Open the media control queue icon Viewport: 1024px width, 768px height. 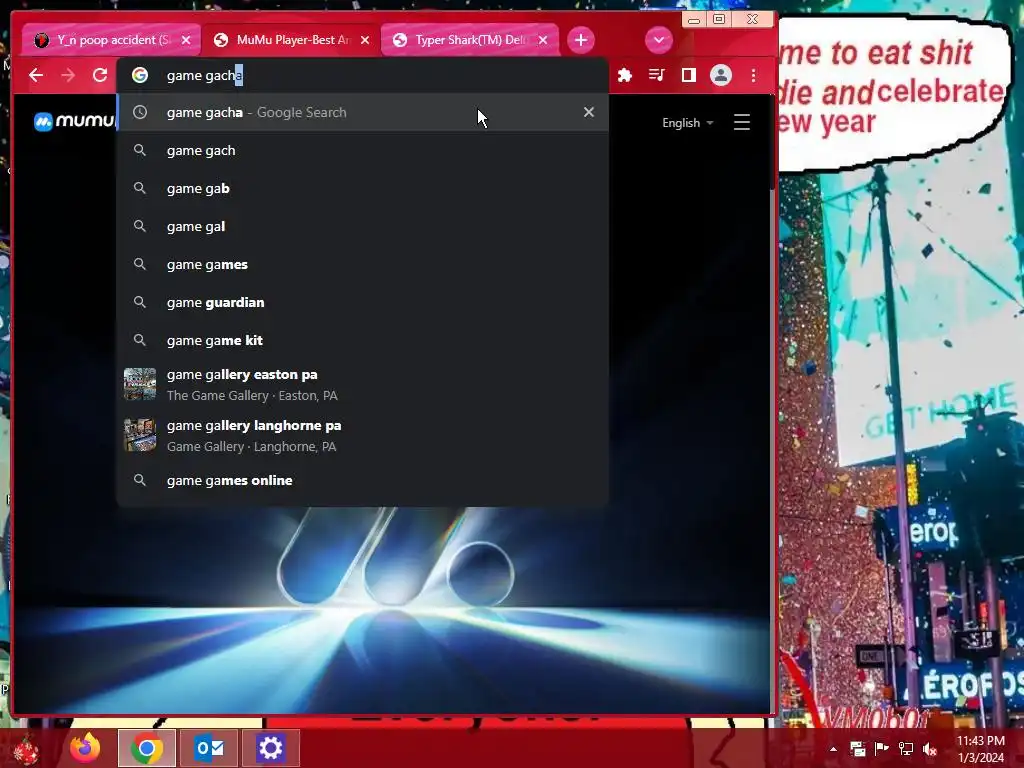[x=656, y=75]
